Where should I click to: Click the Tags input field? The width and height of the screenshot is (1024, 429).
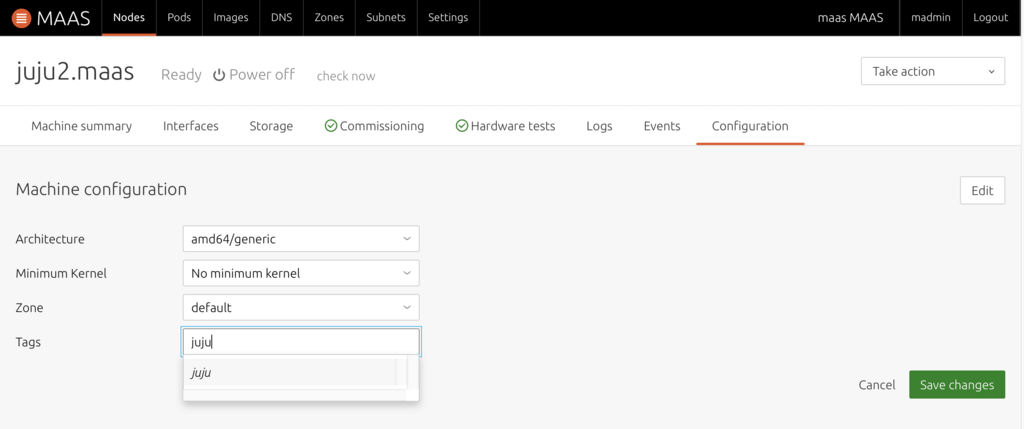point(301,342)
